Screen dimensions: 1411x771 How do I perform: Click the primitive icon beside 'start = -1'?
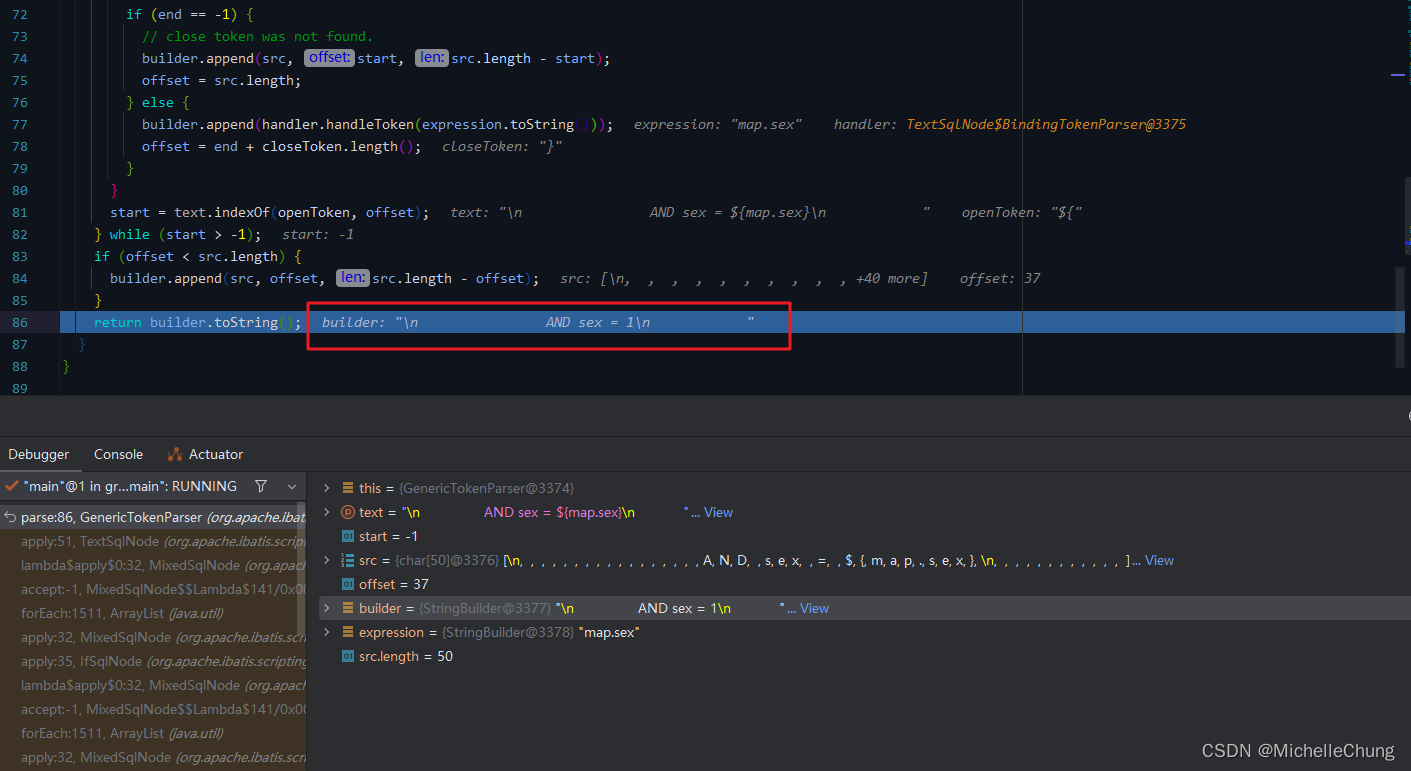click(348, 536)
